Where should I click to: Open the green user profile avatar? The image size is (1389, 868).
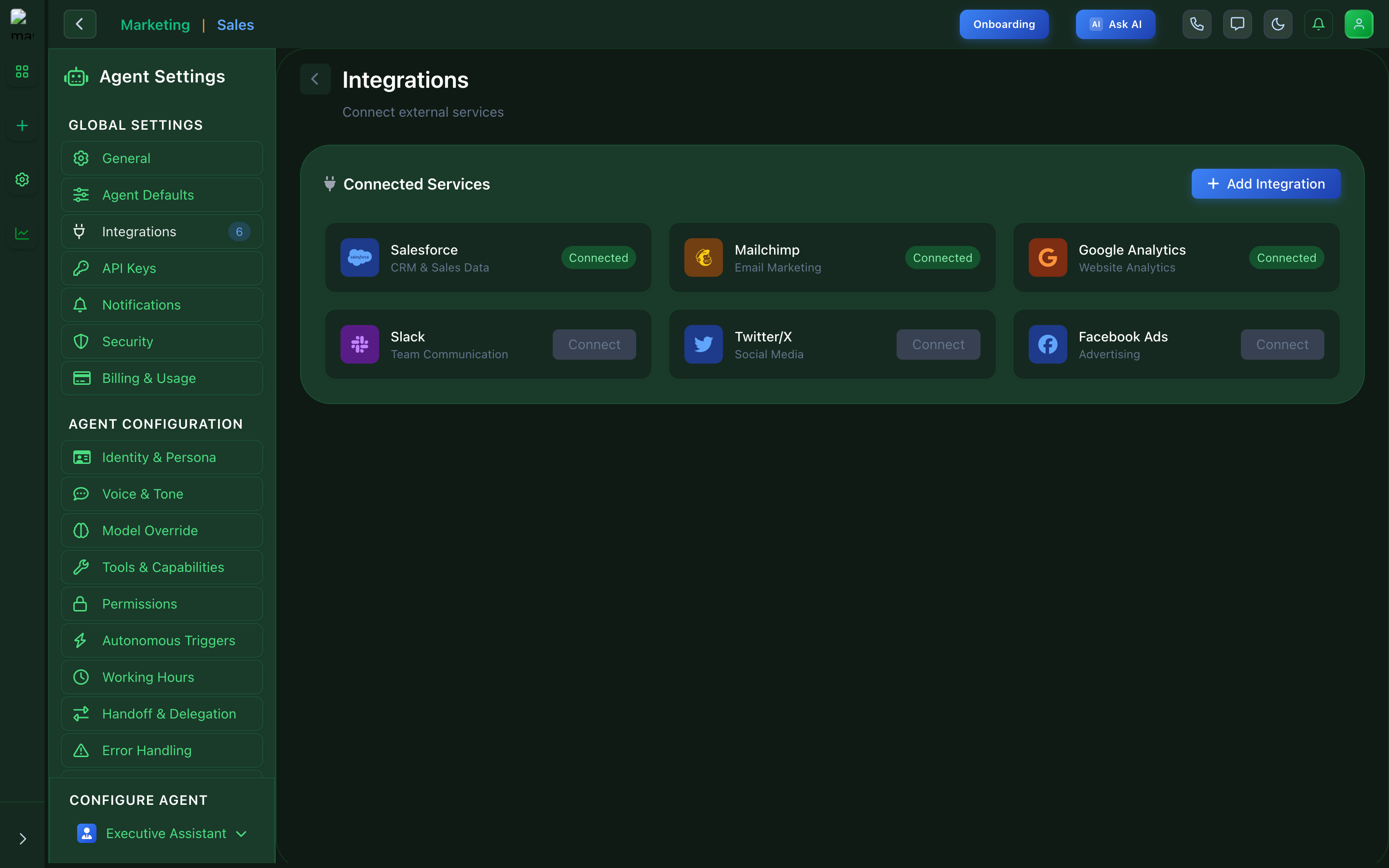click(x=1359, y=24)
